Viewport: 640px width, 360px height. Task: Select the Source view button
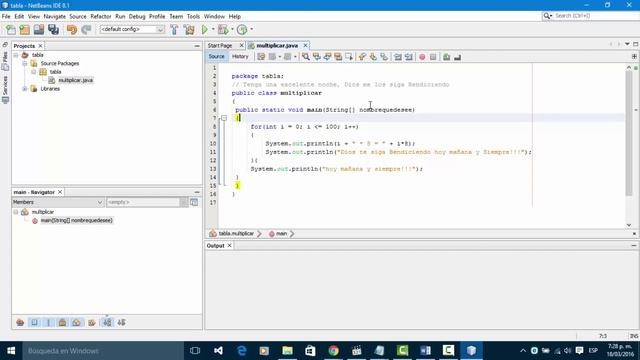pos(216,57)
